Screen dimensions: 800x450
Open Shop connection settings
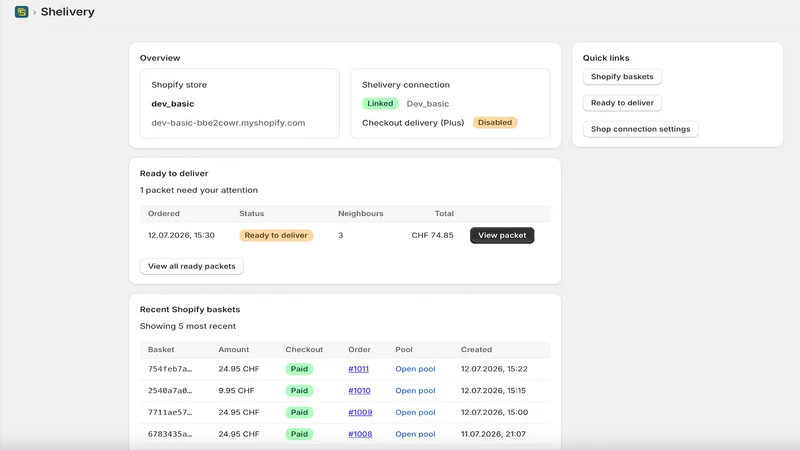[x=640, y=129]
